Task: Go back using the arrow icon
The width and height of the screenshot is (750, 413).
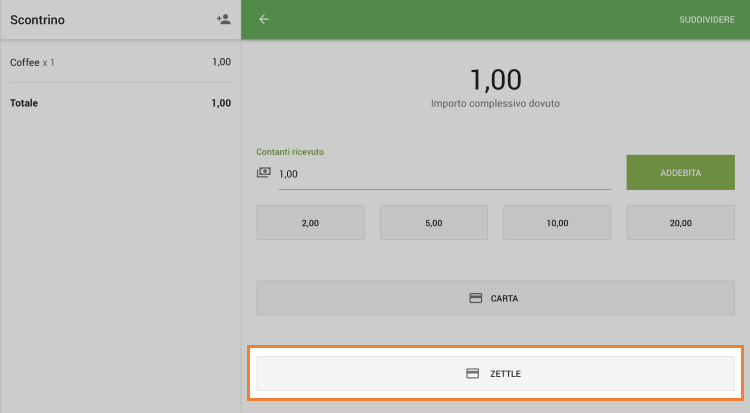Action: click(x=264, y=19)
